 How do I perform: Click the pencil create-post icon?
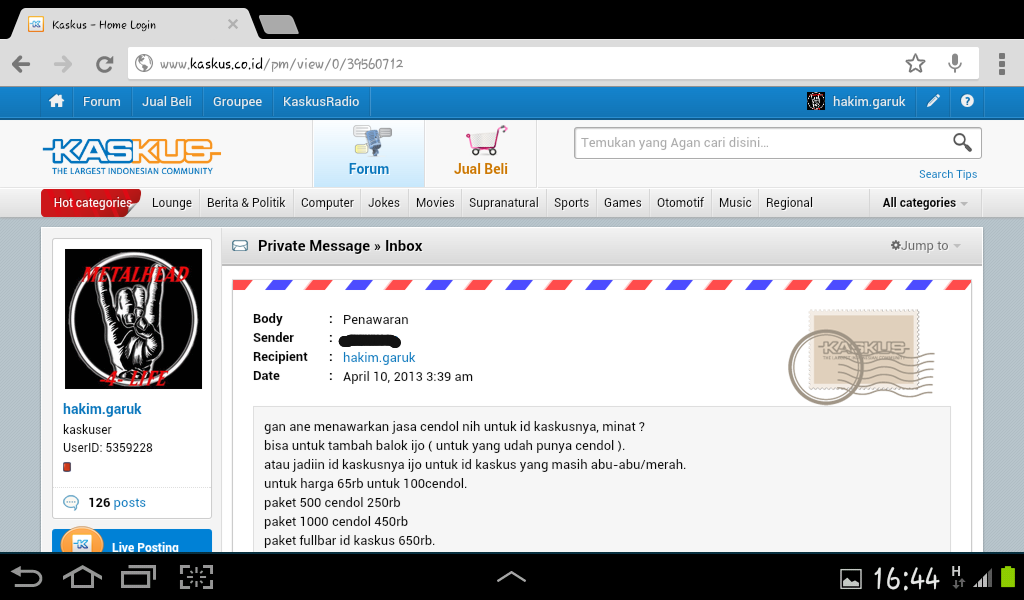933,101
